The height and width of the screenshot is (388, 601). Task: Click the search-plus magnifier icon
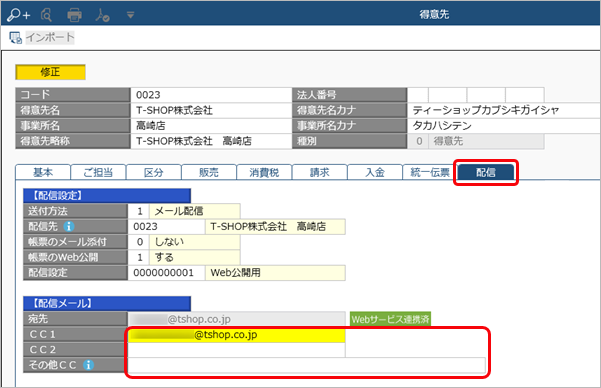point(18,15)
